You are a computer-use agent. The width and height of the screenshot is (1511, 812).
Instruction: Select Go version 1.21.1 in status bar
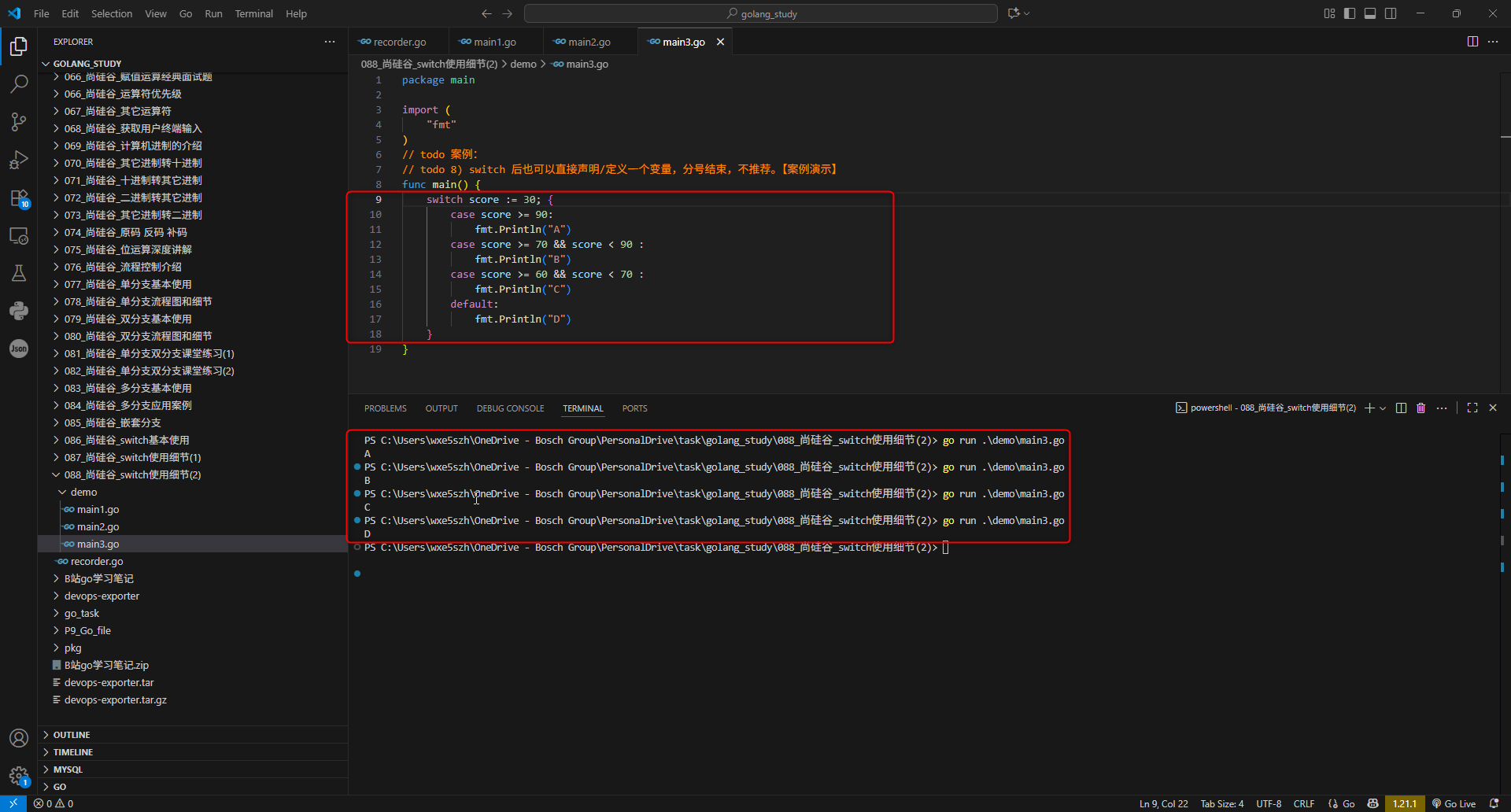[x=1405, y=803]
